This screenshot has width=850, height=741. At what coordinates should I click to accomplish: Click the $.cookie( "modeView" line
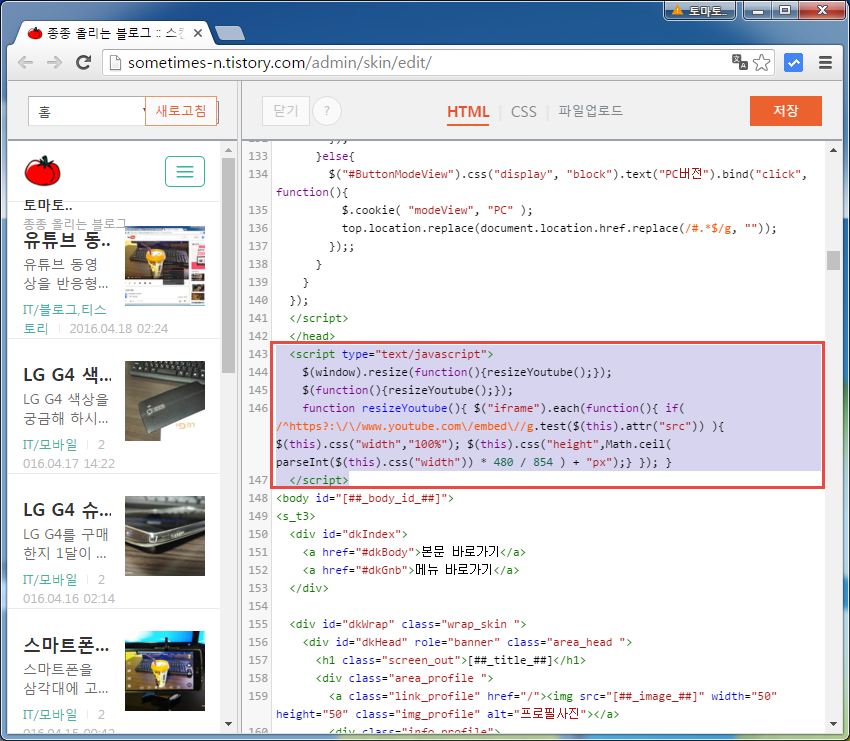(x=437, y=210)
